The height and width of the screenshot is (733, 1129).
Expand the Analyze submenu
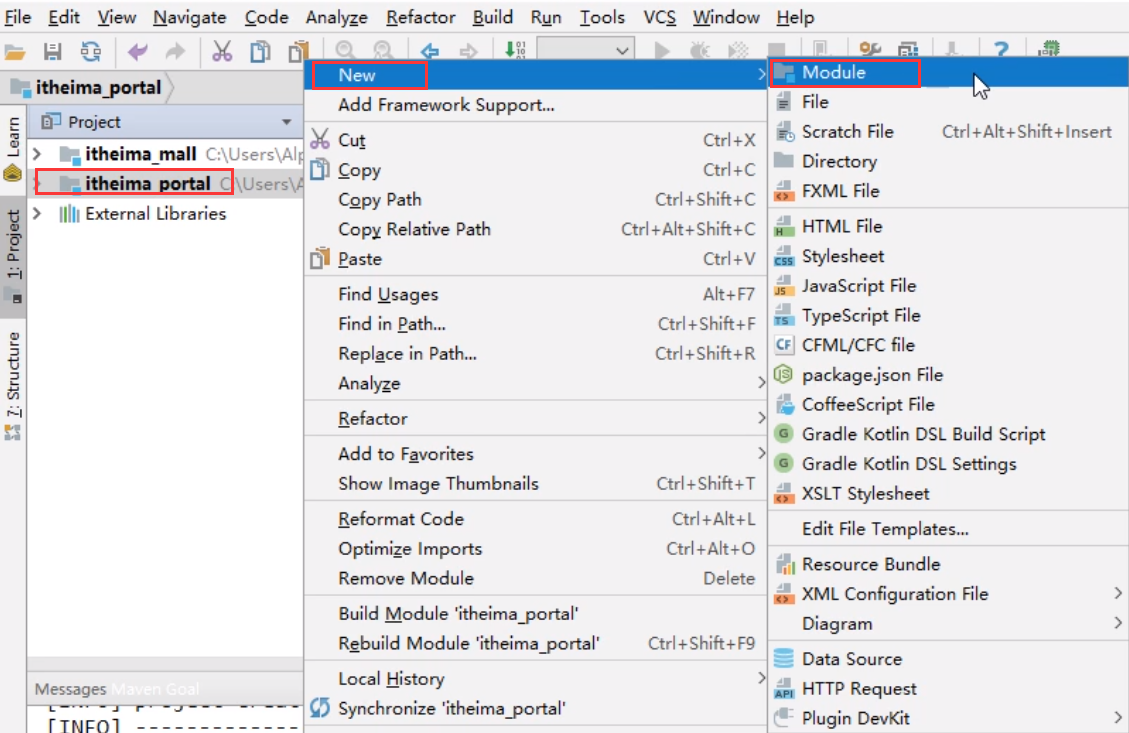(536, 383)
